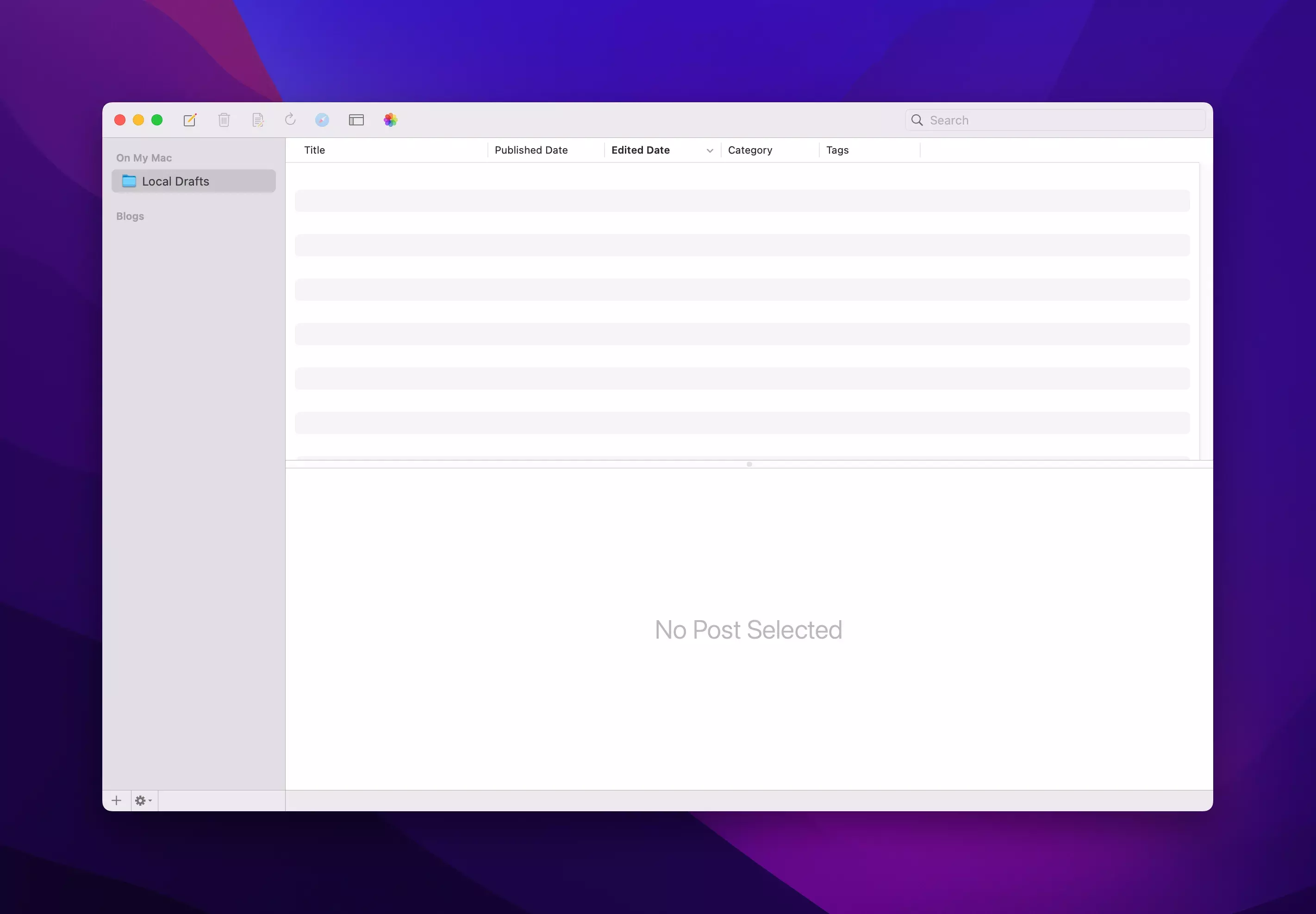Click the split pane divider handle
This screenshot has height=914, width=1316.
coord(749,465)
